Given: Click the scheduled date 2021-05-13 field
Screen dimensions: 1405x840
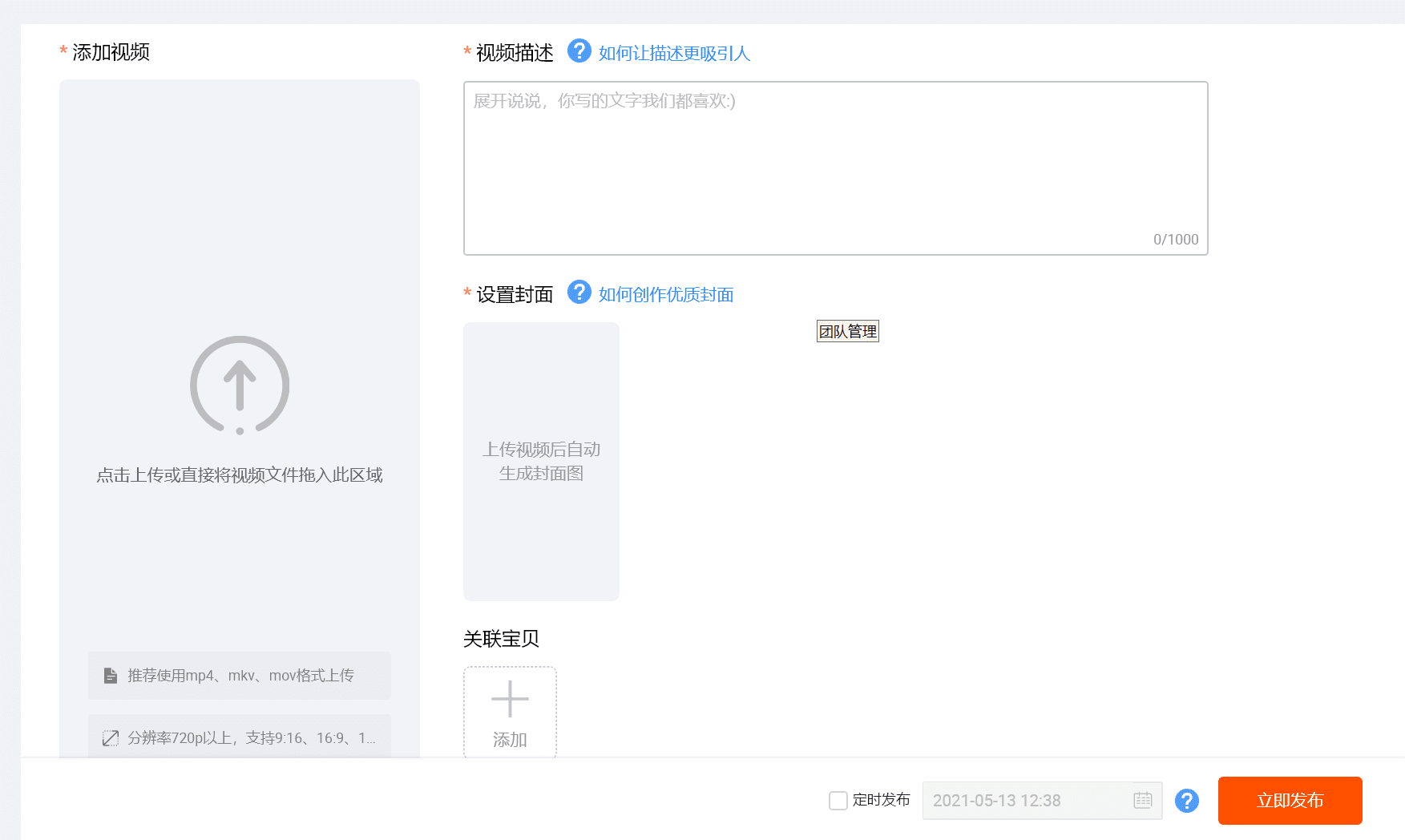Looking at the screenshot, I should (1042, 801).
